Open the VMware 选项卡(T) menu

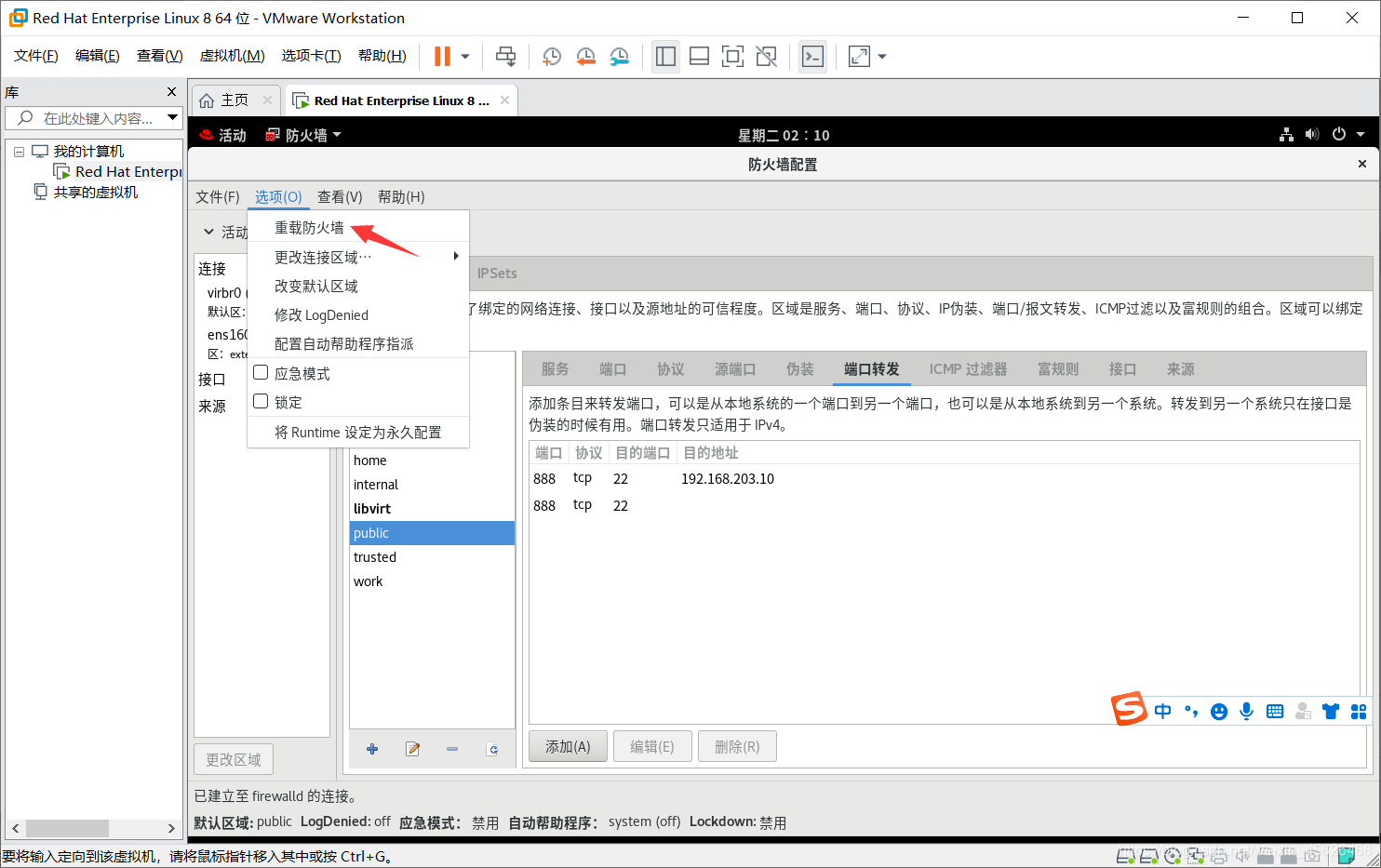coord(312,56)
